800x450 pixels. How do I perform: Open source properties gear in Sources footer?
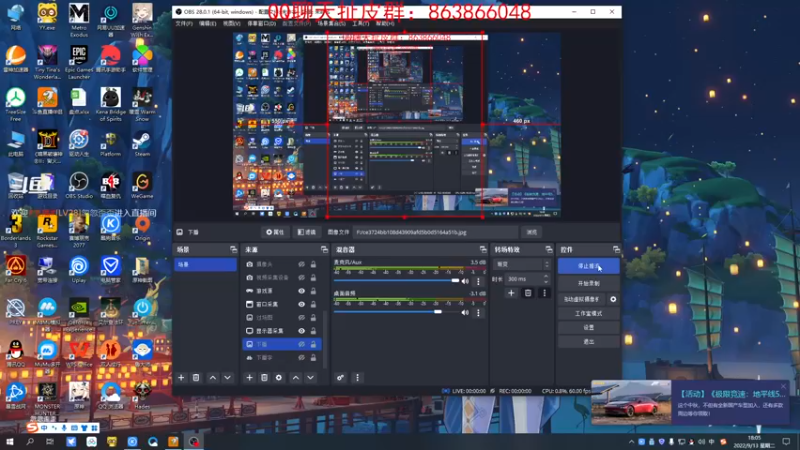279,378
